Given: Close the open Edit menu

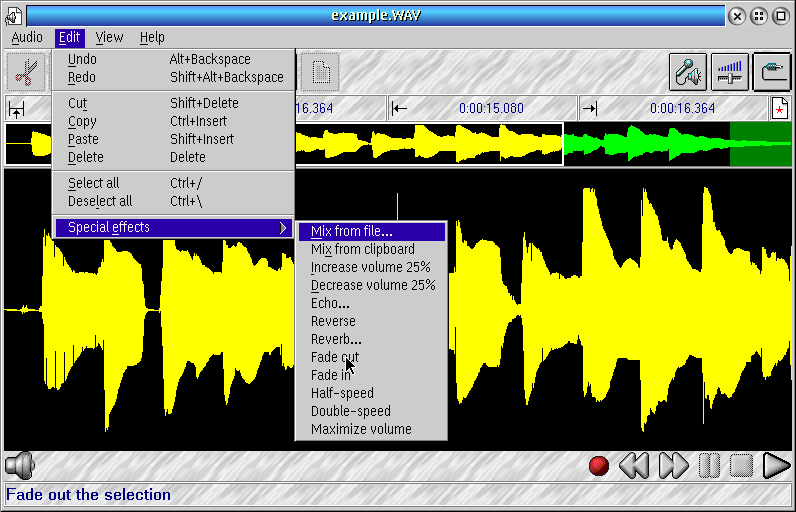Looking at the screenshot, I should coord(70,38).
